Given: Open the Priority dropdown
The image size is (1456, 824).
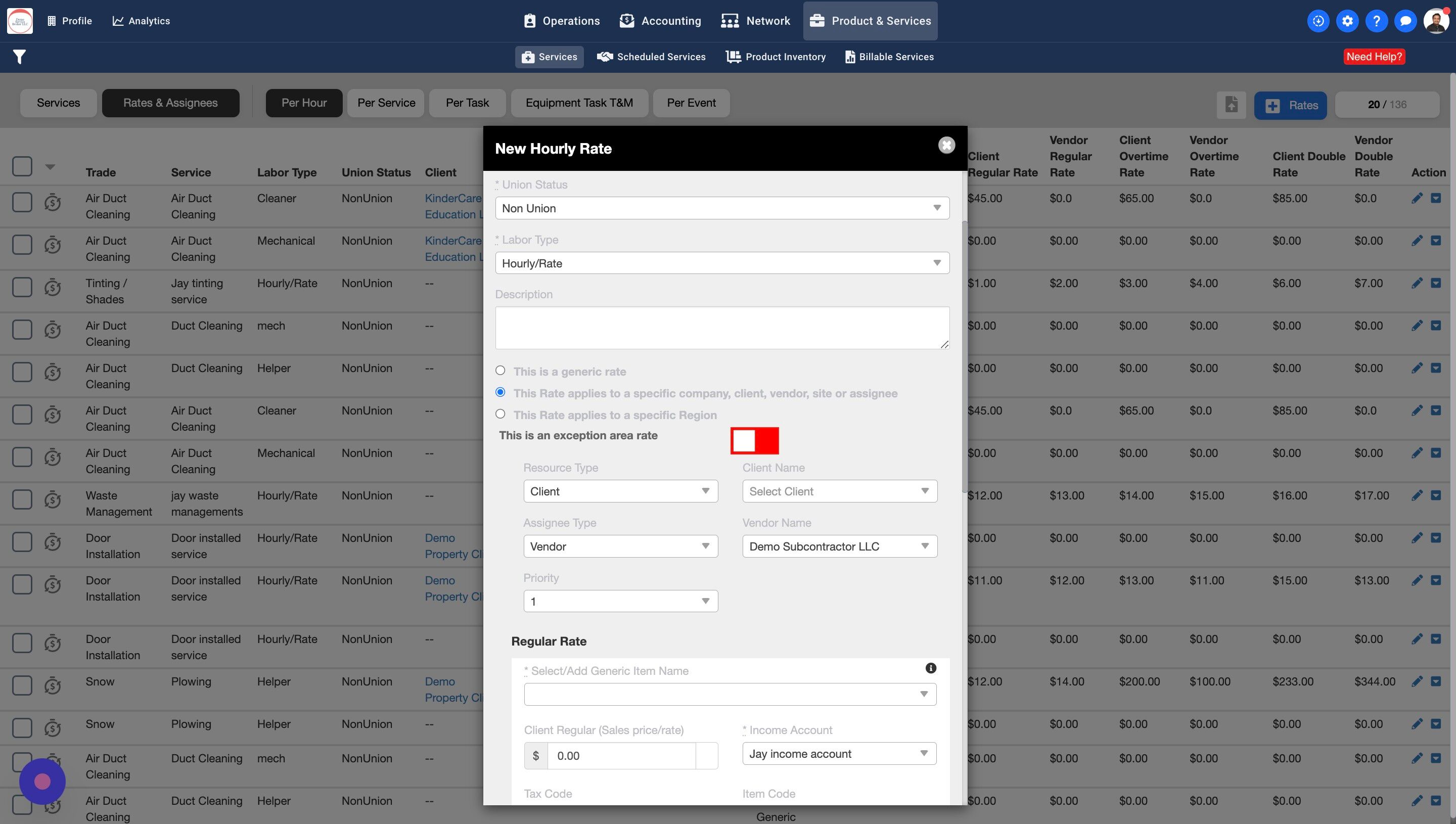Looking at the screenshot, I should pos(620,601).
